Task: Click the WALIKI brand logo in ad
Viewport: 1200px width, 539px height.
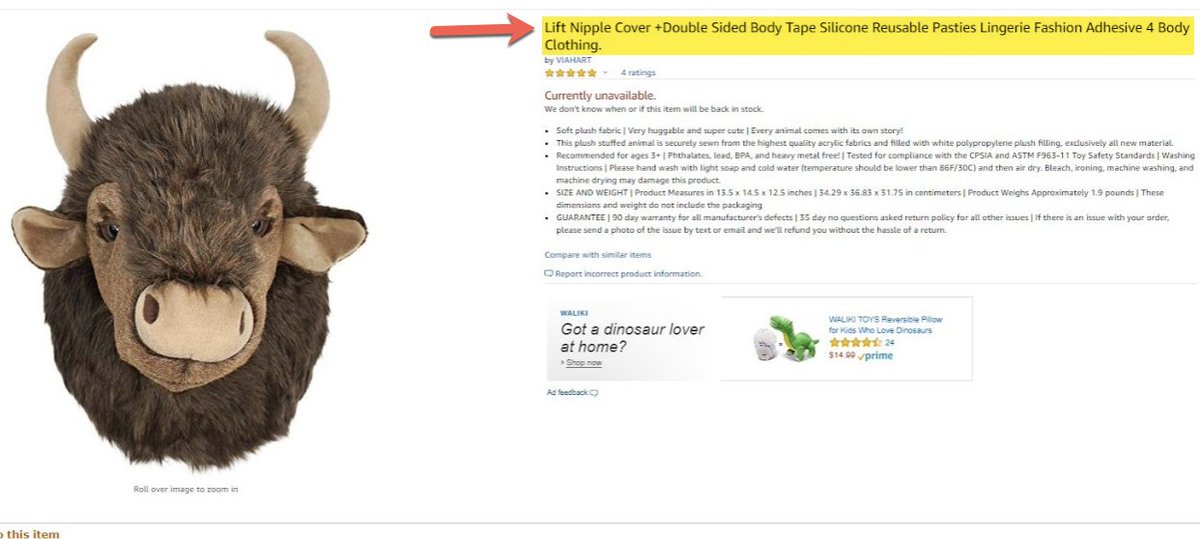Action: coord(574,313)
